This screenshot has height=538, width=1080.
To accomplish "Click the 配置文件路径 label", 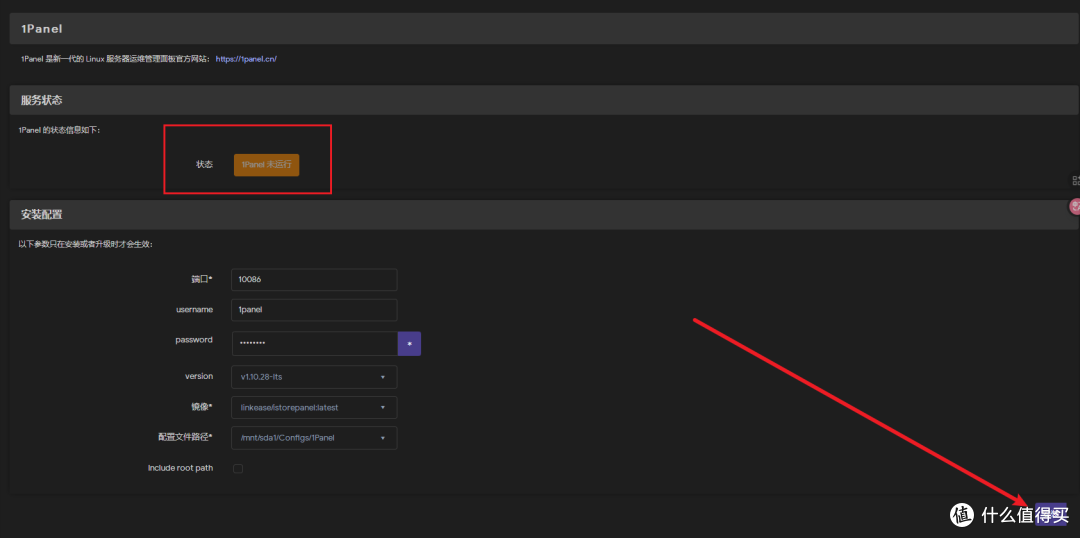I will pyautogui.click(x=185, y=437).
